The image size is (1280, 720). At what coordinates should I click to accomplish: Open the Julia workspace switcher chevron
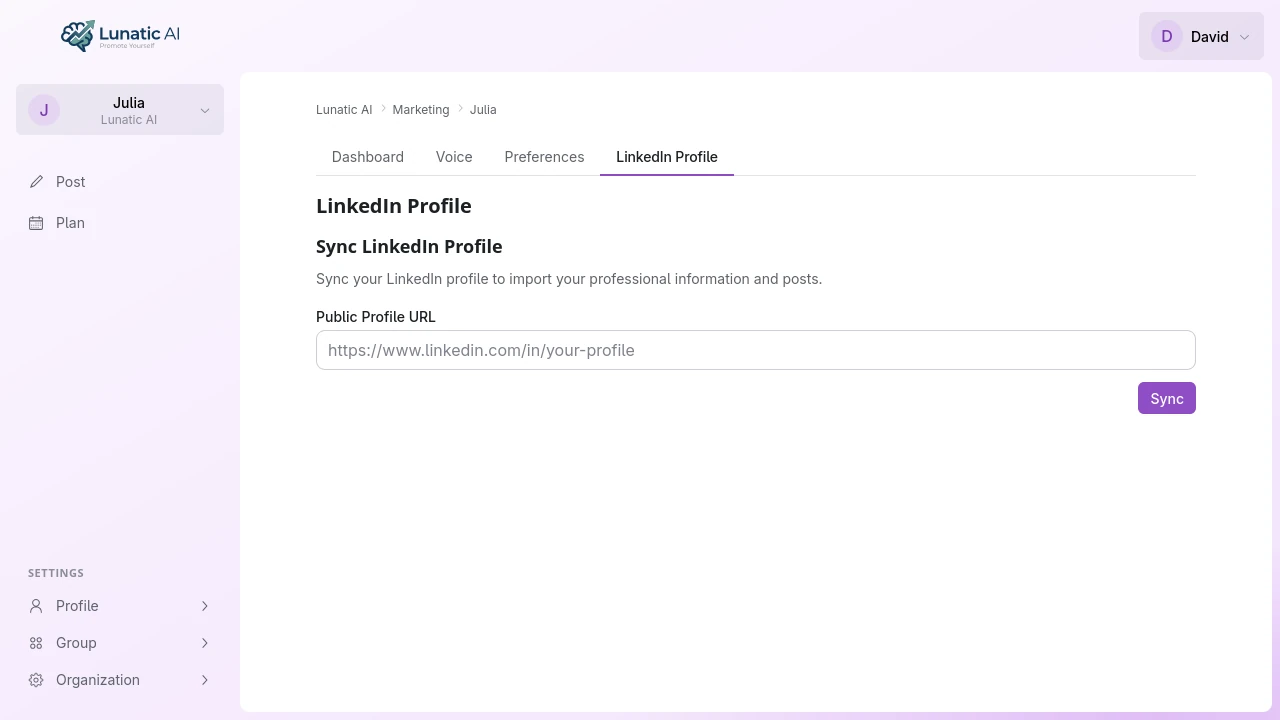[205, 111]
